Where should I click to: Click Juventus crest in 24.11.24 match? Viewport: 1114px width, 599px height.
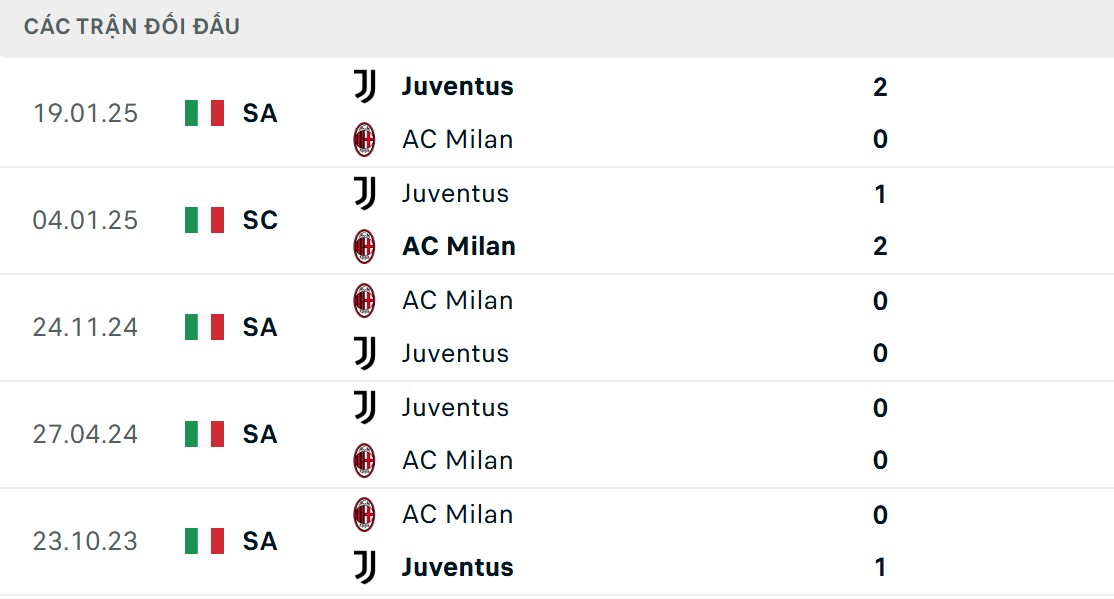[365, 353]
